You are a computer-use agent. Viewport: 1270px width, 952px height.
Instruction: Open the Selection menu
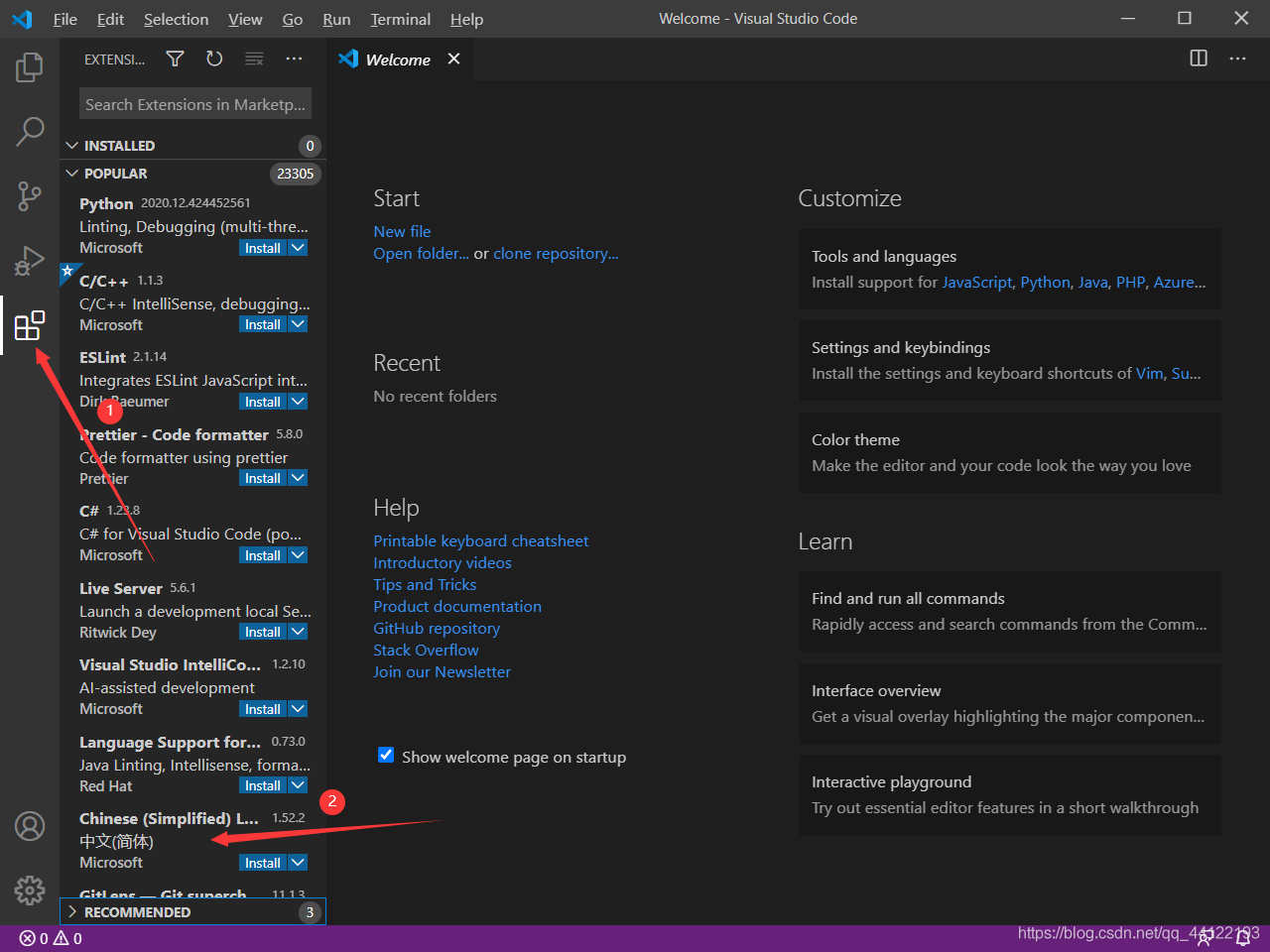tap(176, 19)
